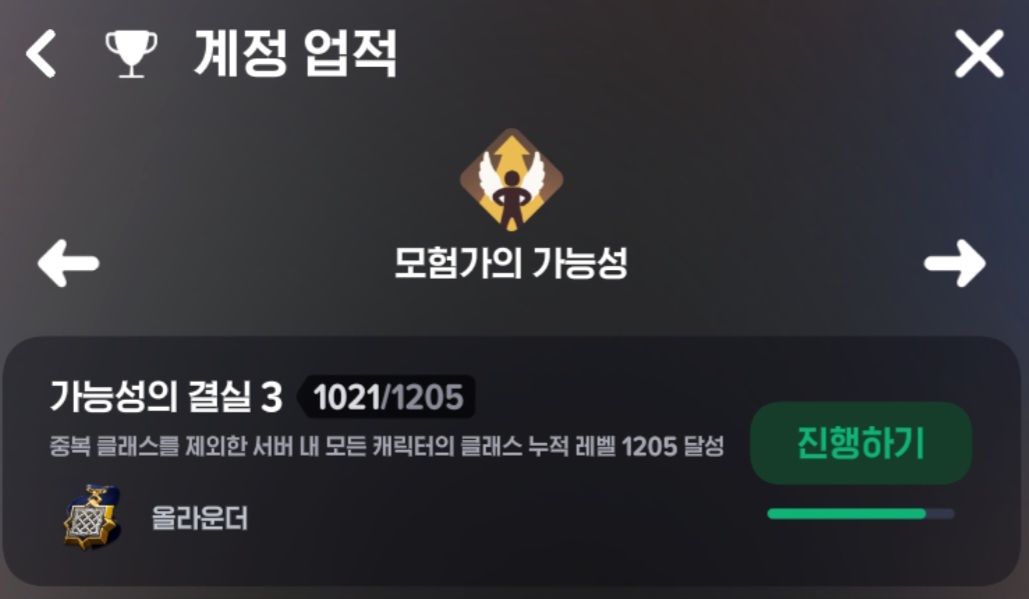This screenshot has height=599, width=1029.
Task: Click the 1021/1205 progress counter badge
Action: [387, 397]
